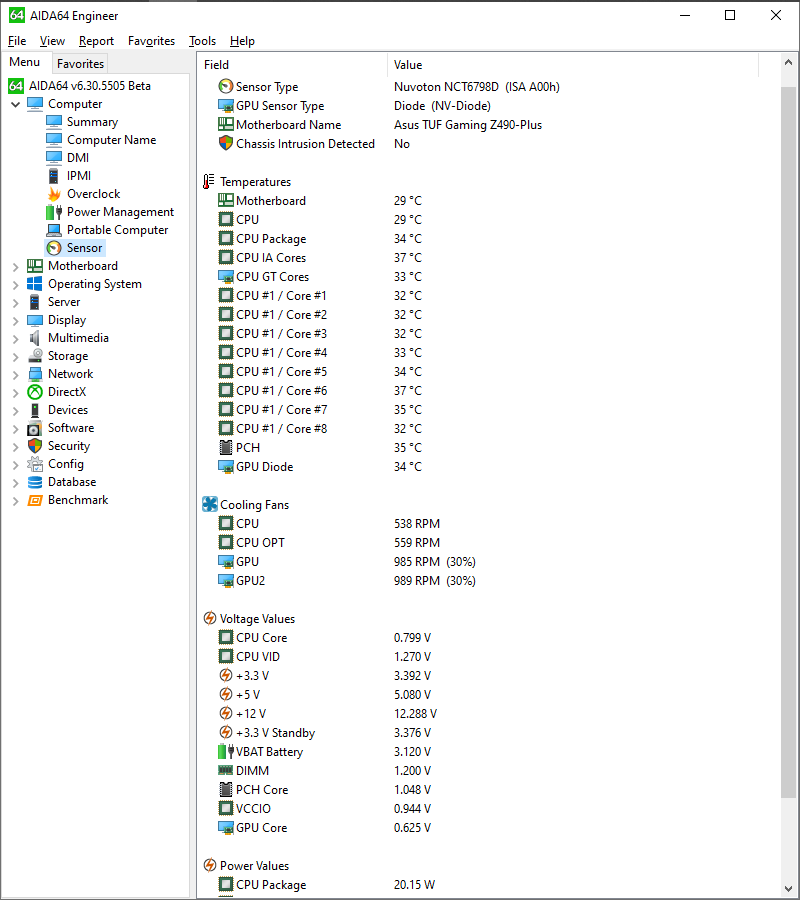
Task: Switch to the Menu panel tab
Action: pyautogui.click(x=25, y=62)
